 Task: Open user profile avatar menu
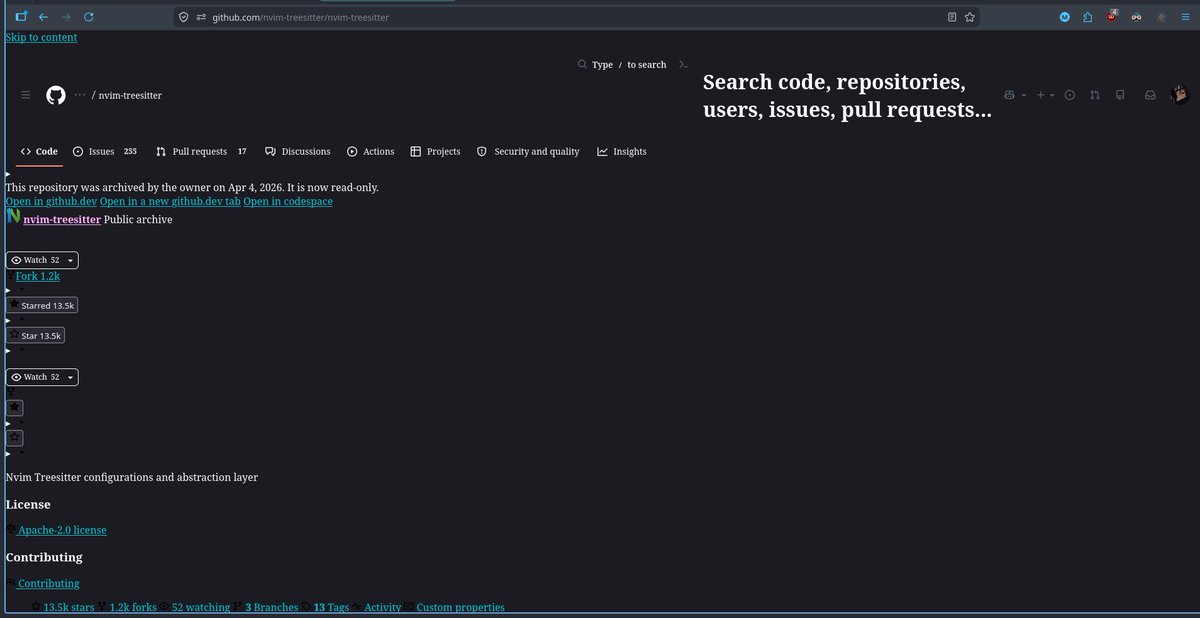[x=1180, y=94]
